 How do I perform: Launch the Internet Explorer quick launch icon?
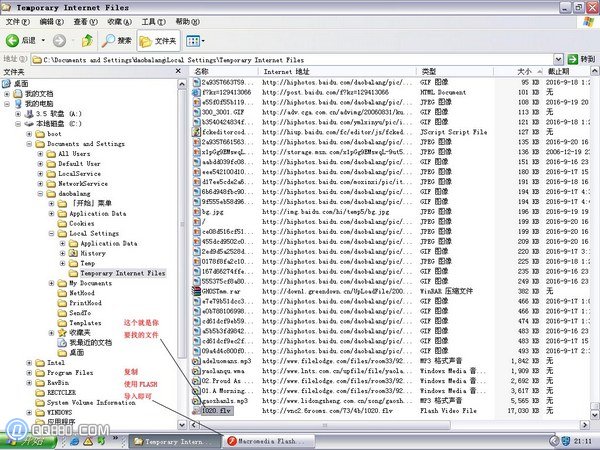75,442
